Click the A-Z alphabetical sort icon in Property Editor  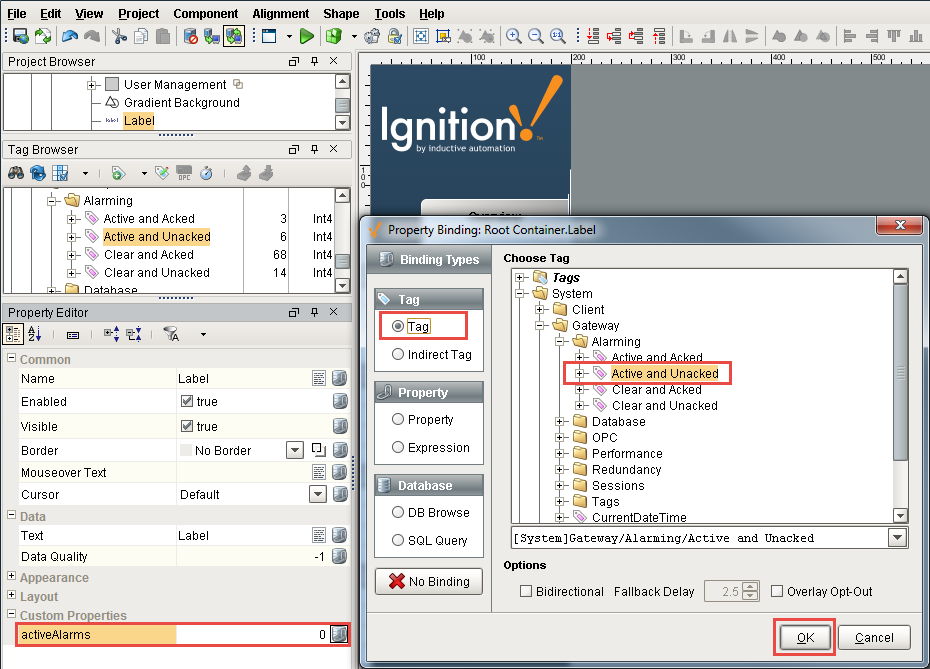34,334
